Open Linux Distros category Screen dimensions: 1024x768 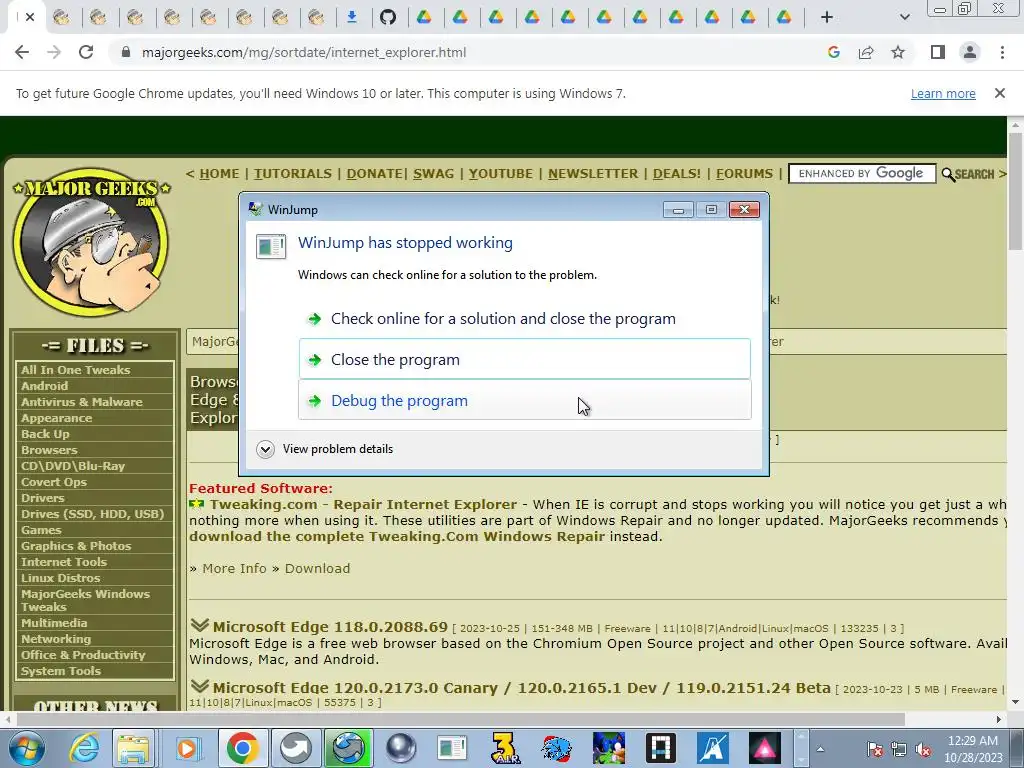coord(60,578)
